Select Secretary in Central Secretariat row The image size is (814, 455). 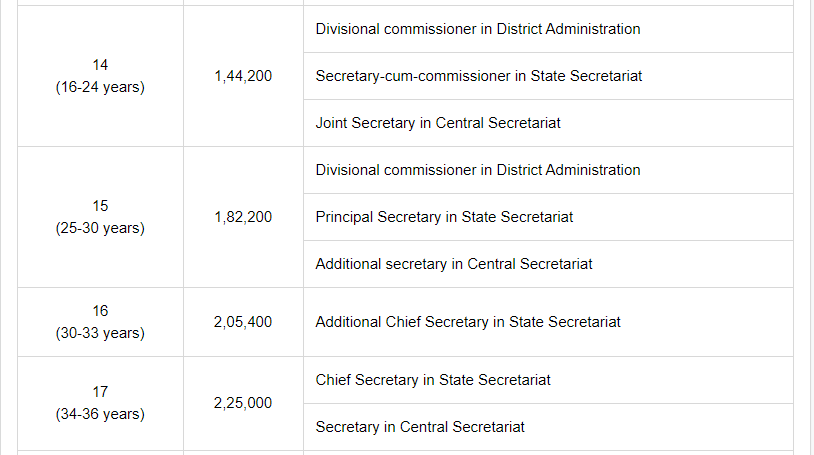point(548,427)
